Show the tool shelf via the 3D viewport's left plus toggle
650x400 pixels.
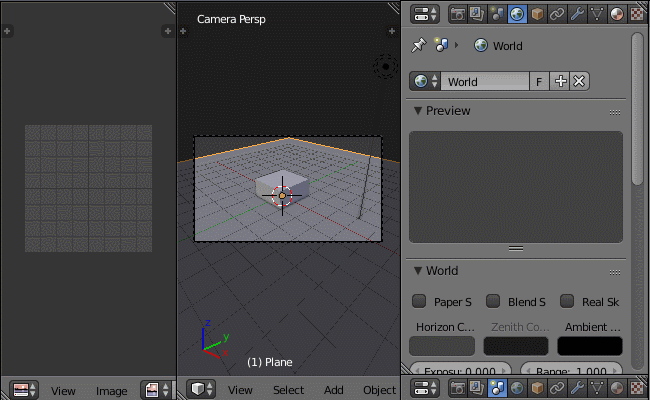[x=183, y=32]
